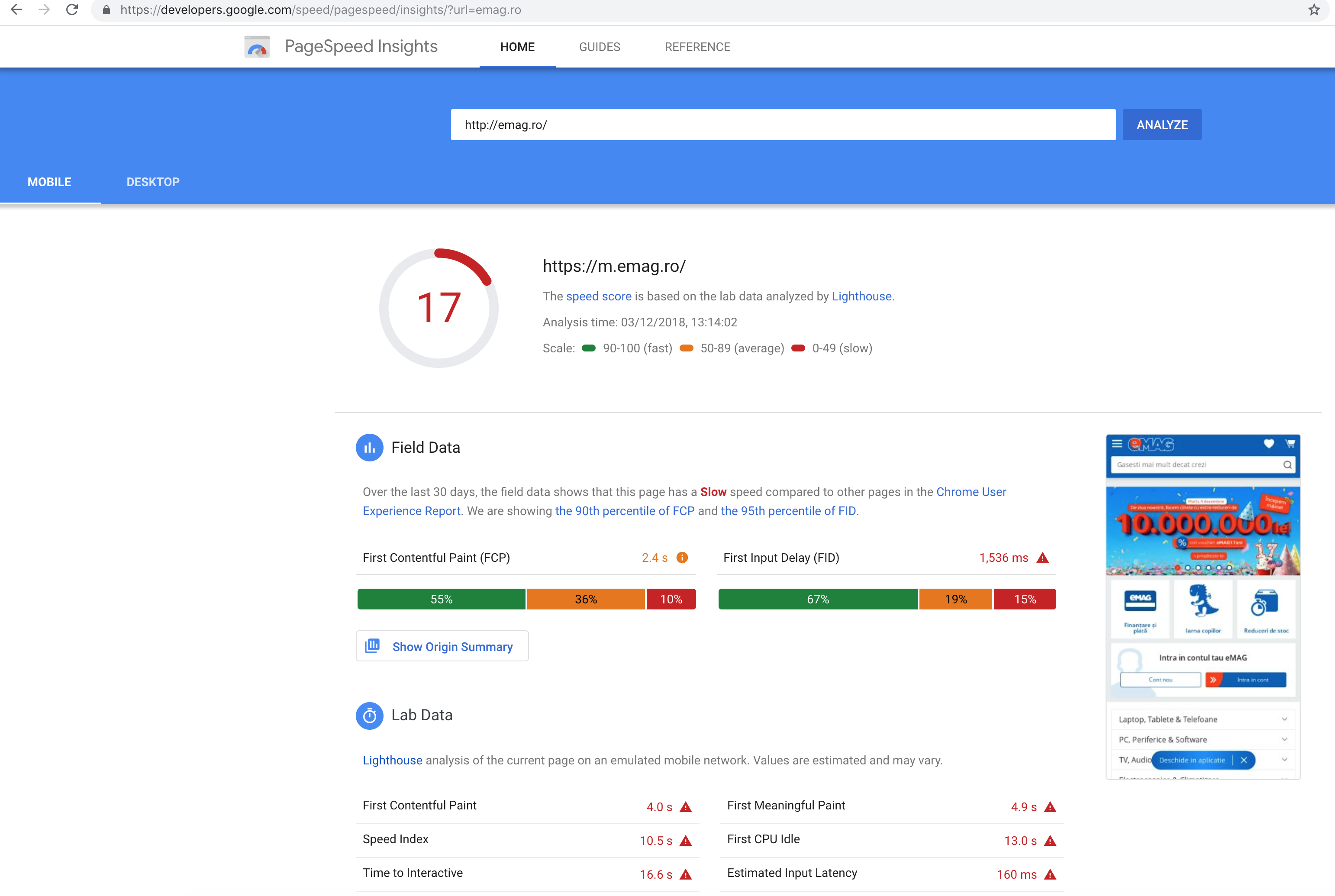1335x896 pixels.
Task: Click warning icon next to Time to Interactive
Action: [686, 874]
